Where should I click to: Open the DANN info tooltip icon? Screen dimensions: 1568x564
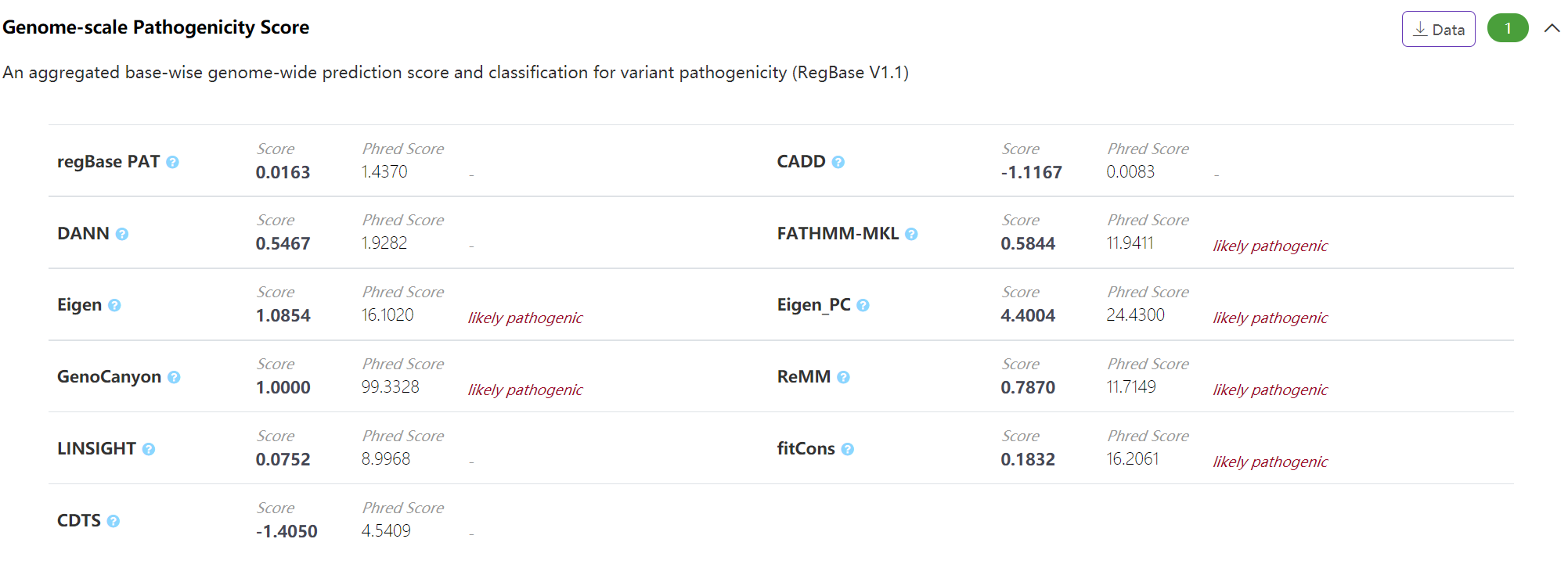click(122, 234)
